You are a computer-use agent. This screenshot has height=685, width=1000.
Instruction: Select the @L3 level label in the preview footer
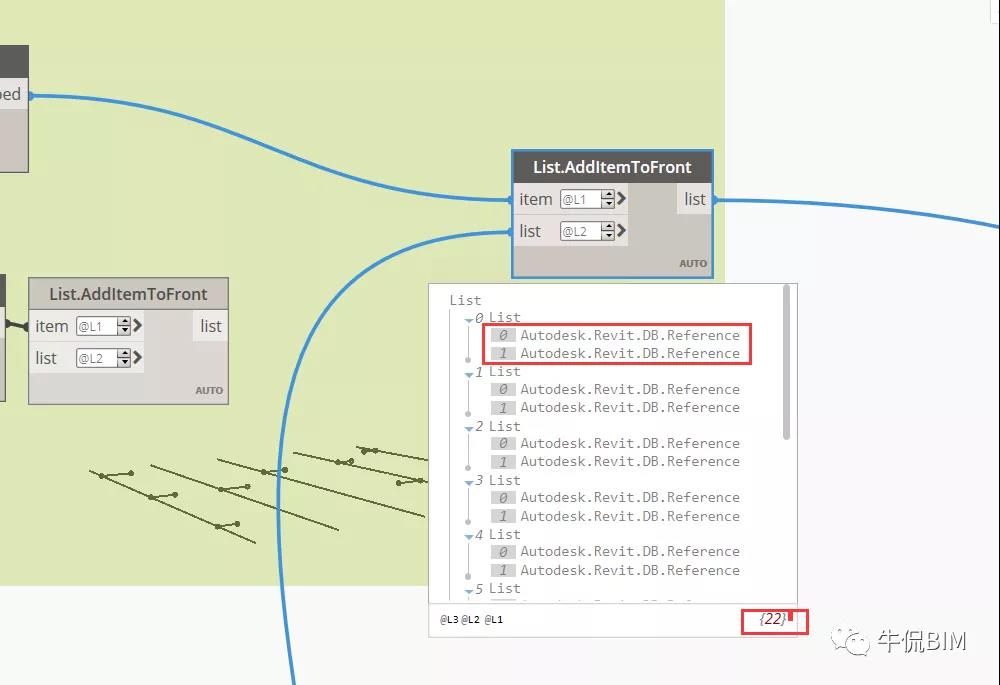[x=449, y=620]
